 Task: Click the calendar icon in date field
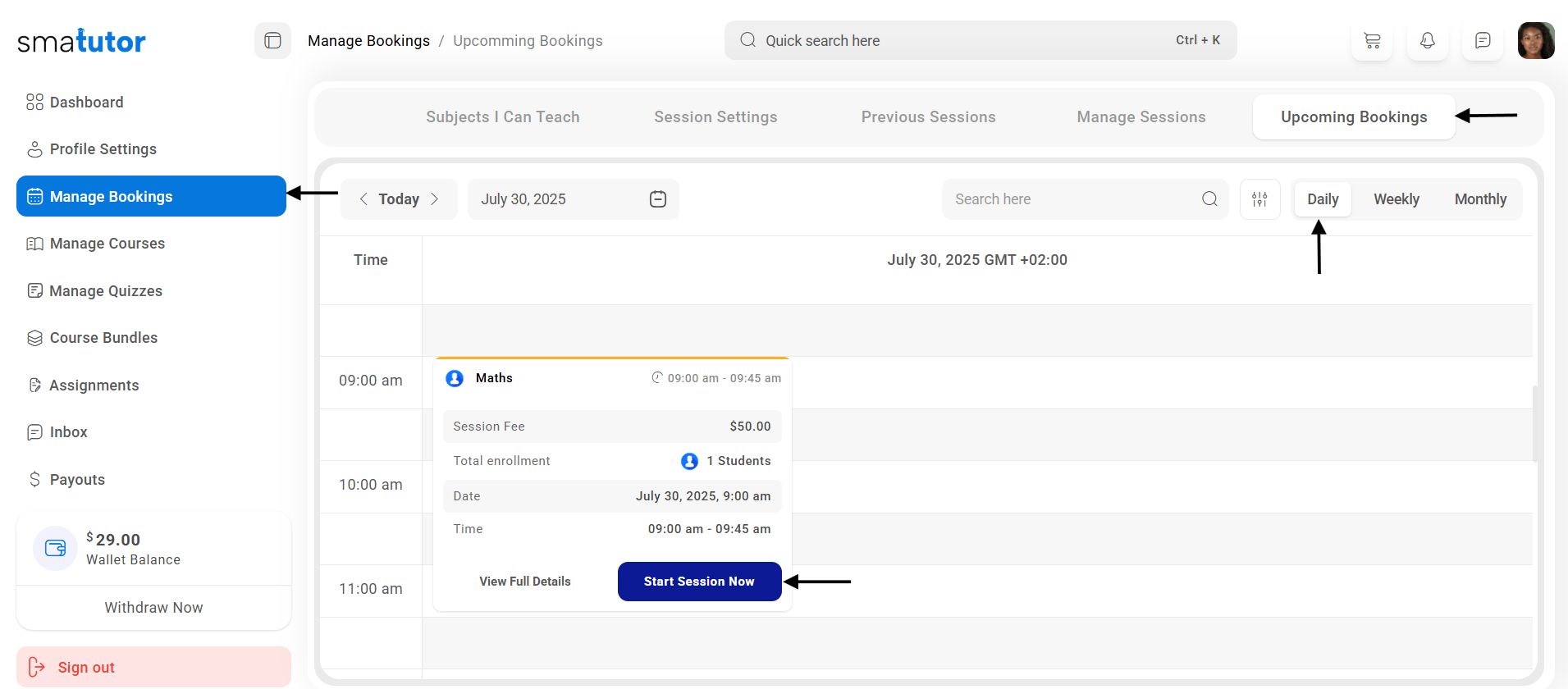pyautogui.click(x=658, y=199)
